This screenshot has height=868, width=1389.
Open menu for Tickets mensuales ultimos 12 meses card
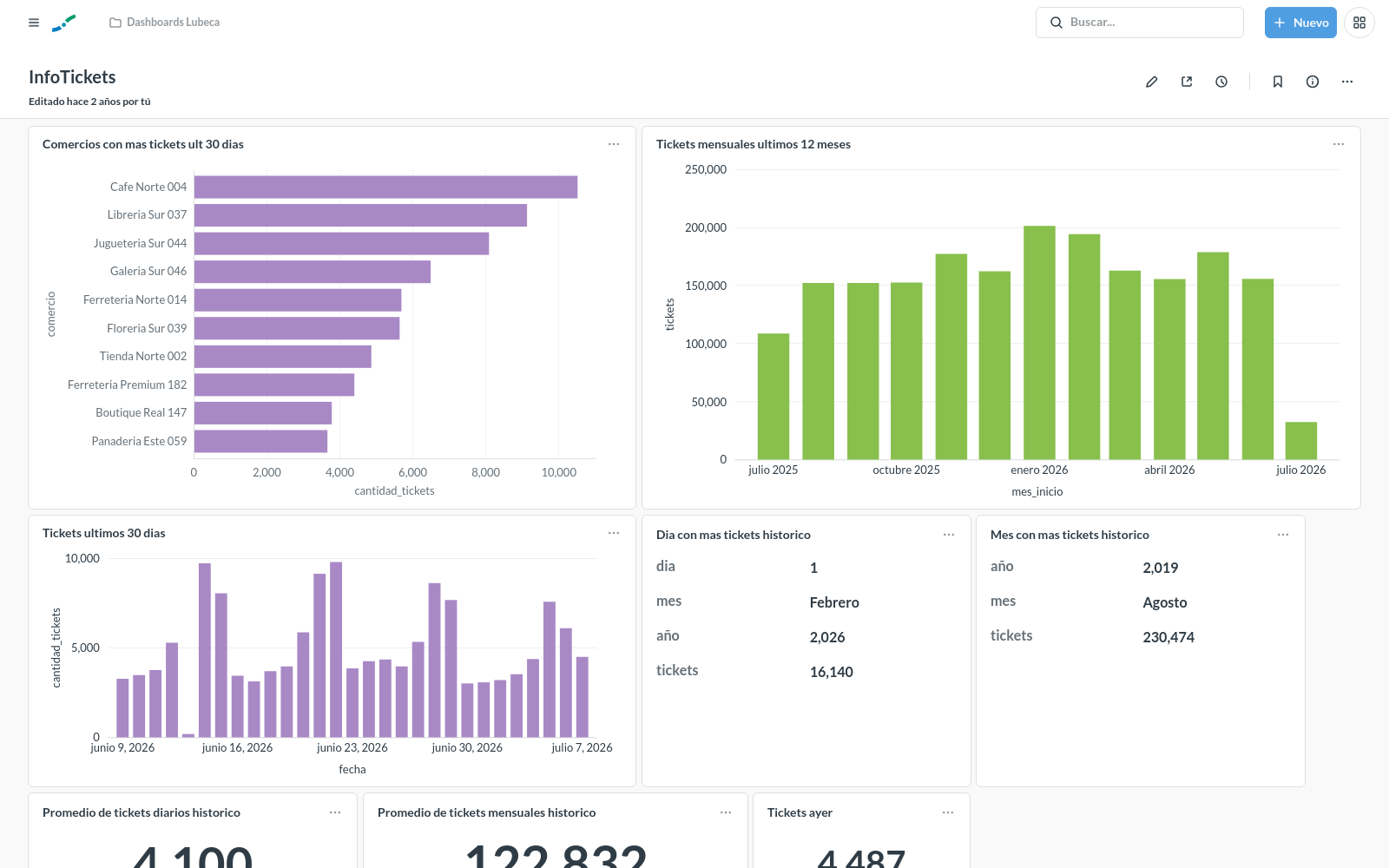point(1339,144)
